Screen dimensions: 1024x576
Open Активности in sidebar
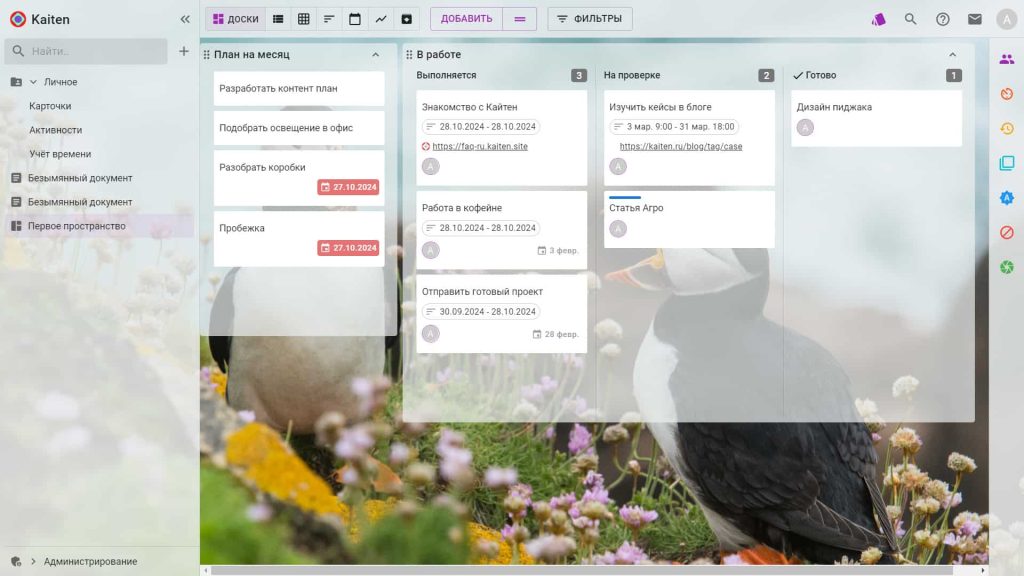point(56,130)
